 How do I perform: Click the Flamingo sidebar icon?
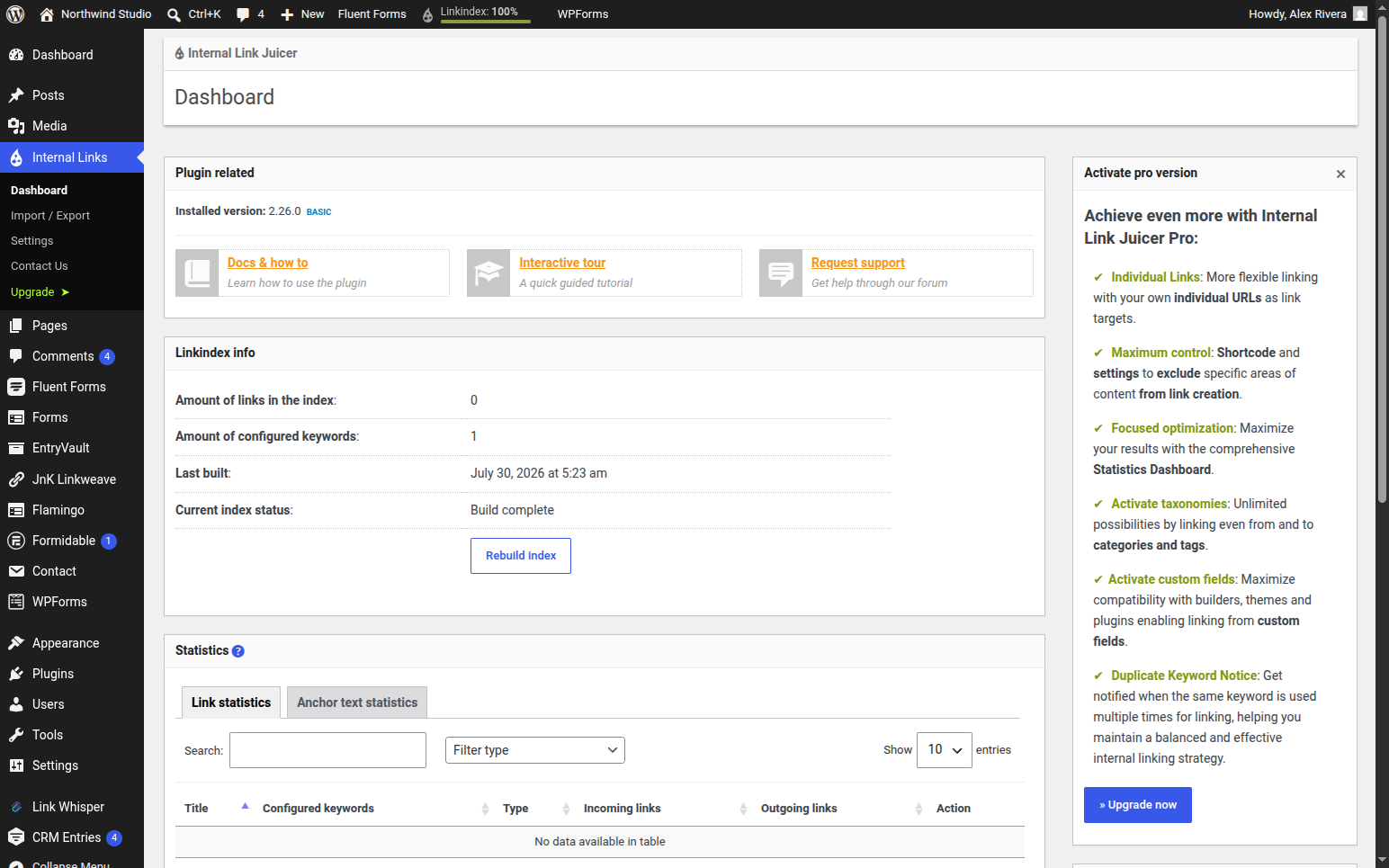pos(16,510)
